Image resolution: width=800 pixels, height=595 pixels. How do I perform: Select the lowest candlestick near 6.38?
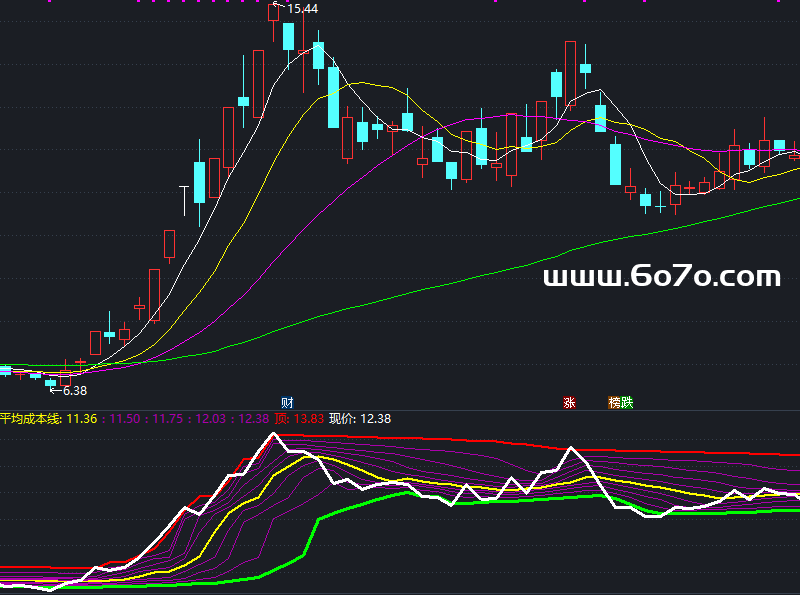[x=51, y=381]
